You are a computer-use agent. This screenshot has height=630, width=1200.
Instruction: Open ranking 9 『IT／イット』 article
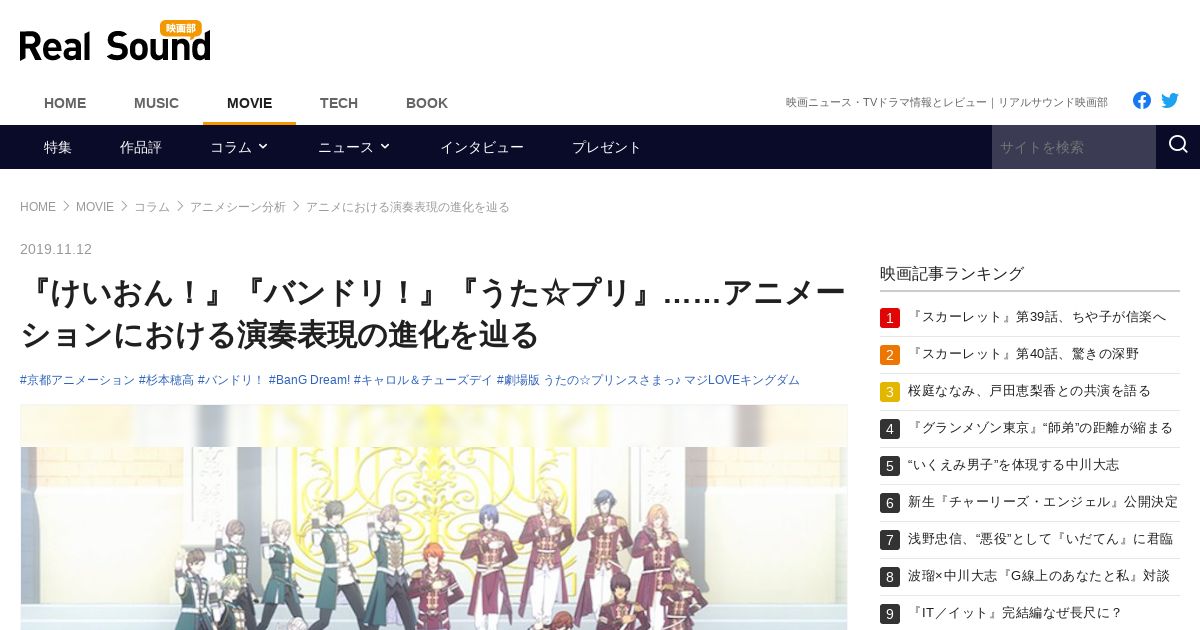pyautogui.click(x=1015, y=613)
